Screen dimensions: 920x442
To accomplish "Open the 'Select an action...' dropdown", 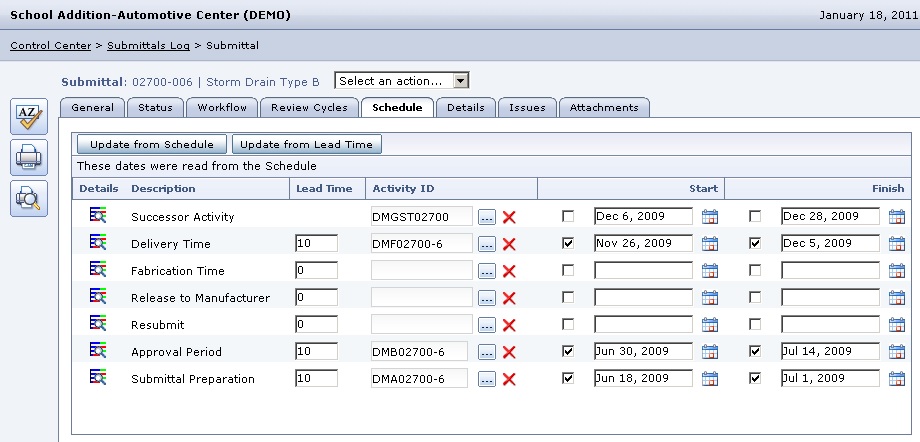I will [402, 80].
